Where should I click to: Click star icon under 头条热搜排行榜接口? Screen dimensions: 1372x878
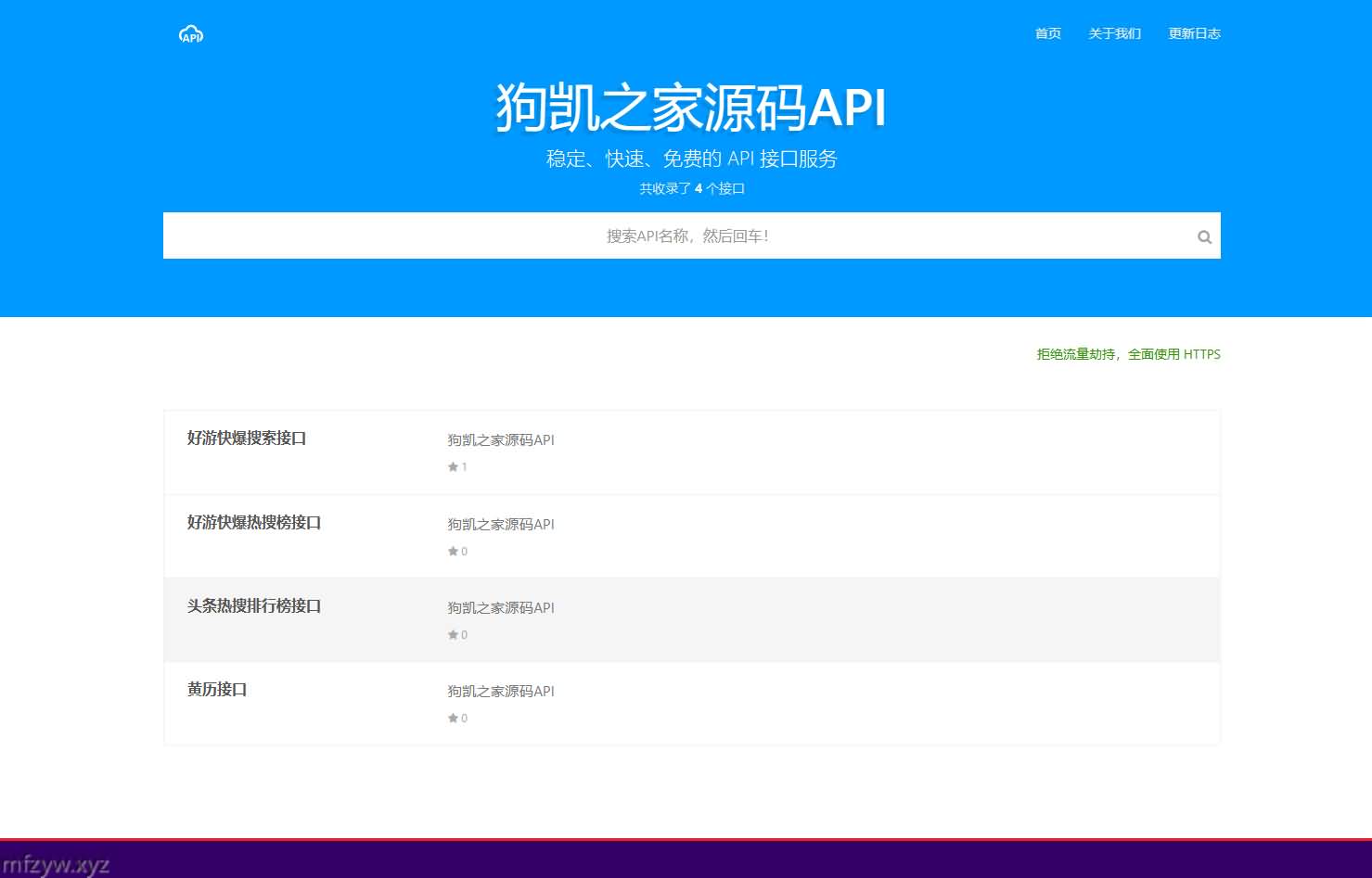pyautogui.click(x=453, y=635)
